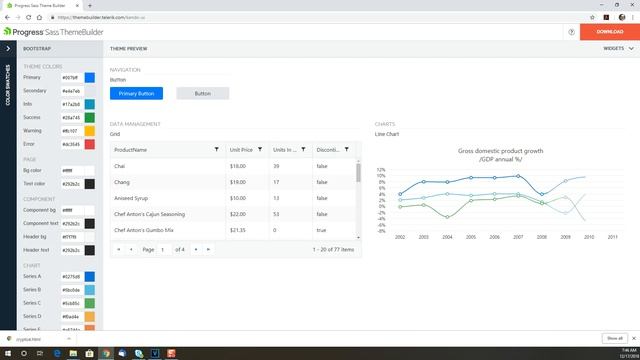
Task: Click Show all downloads button
Action: 614,338
